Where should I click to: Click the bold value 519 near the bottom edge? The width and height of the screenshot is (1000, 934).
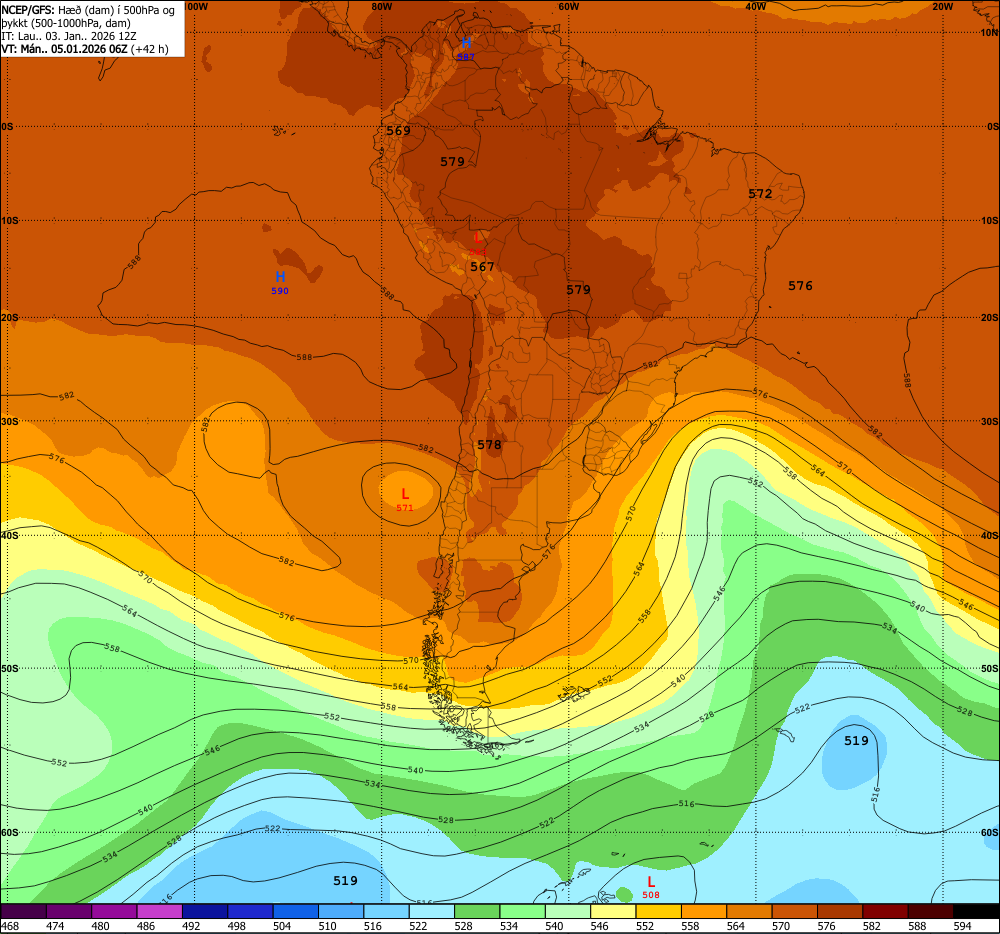[x=346, y=880]
